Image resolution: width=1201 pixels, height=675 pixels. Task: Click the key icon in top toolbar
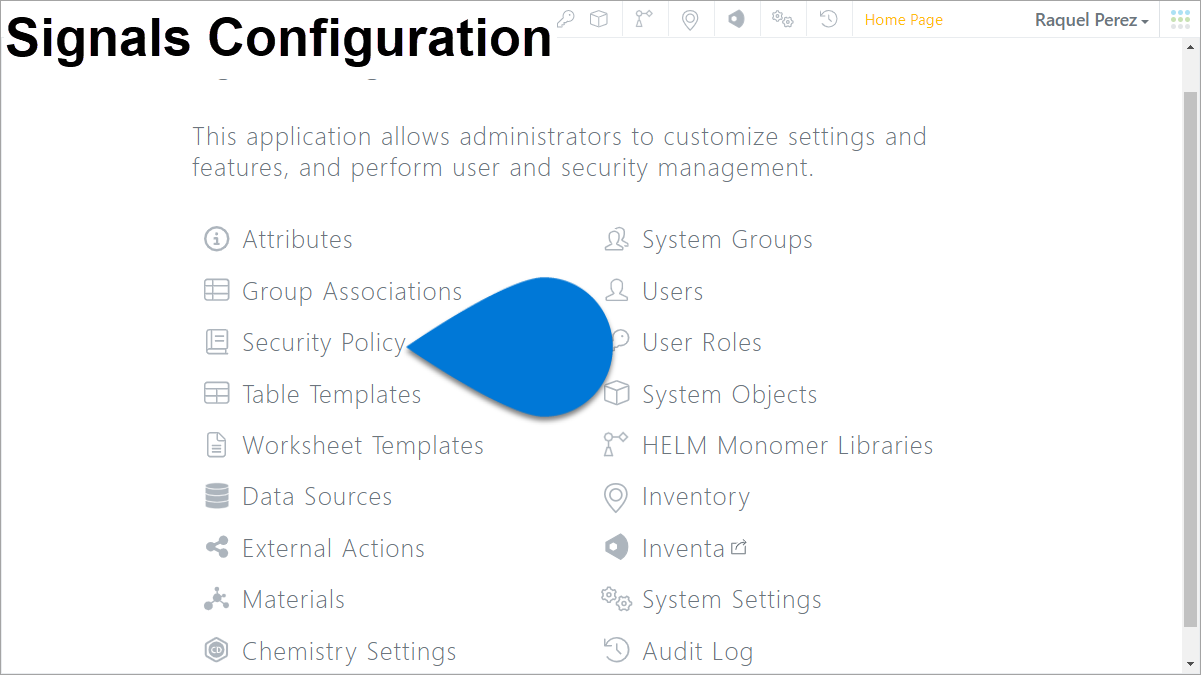click(x=566, y=19)
